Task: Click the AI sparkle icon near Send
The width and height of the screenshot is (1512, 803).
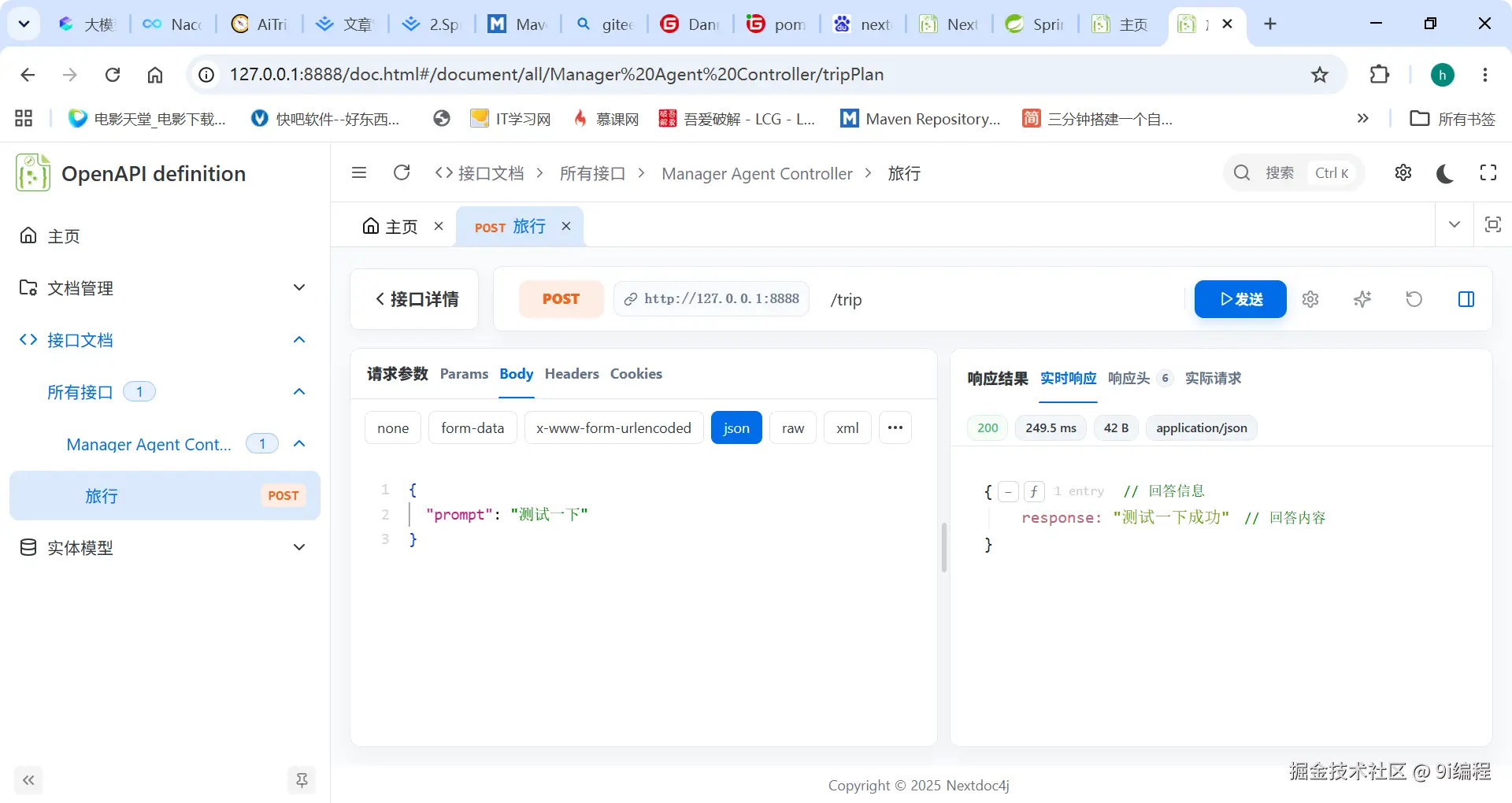Action: point(1362,299)
